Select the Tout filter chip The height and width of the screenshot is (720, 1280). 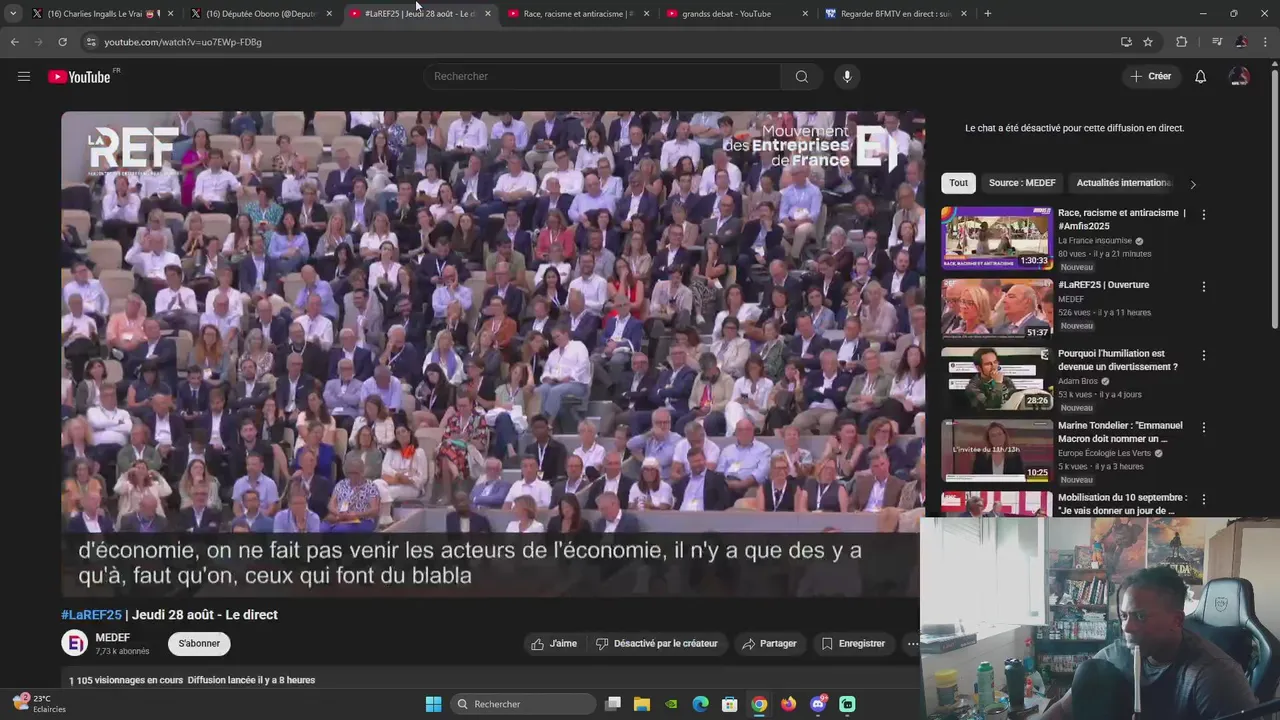pos(958,183)
